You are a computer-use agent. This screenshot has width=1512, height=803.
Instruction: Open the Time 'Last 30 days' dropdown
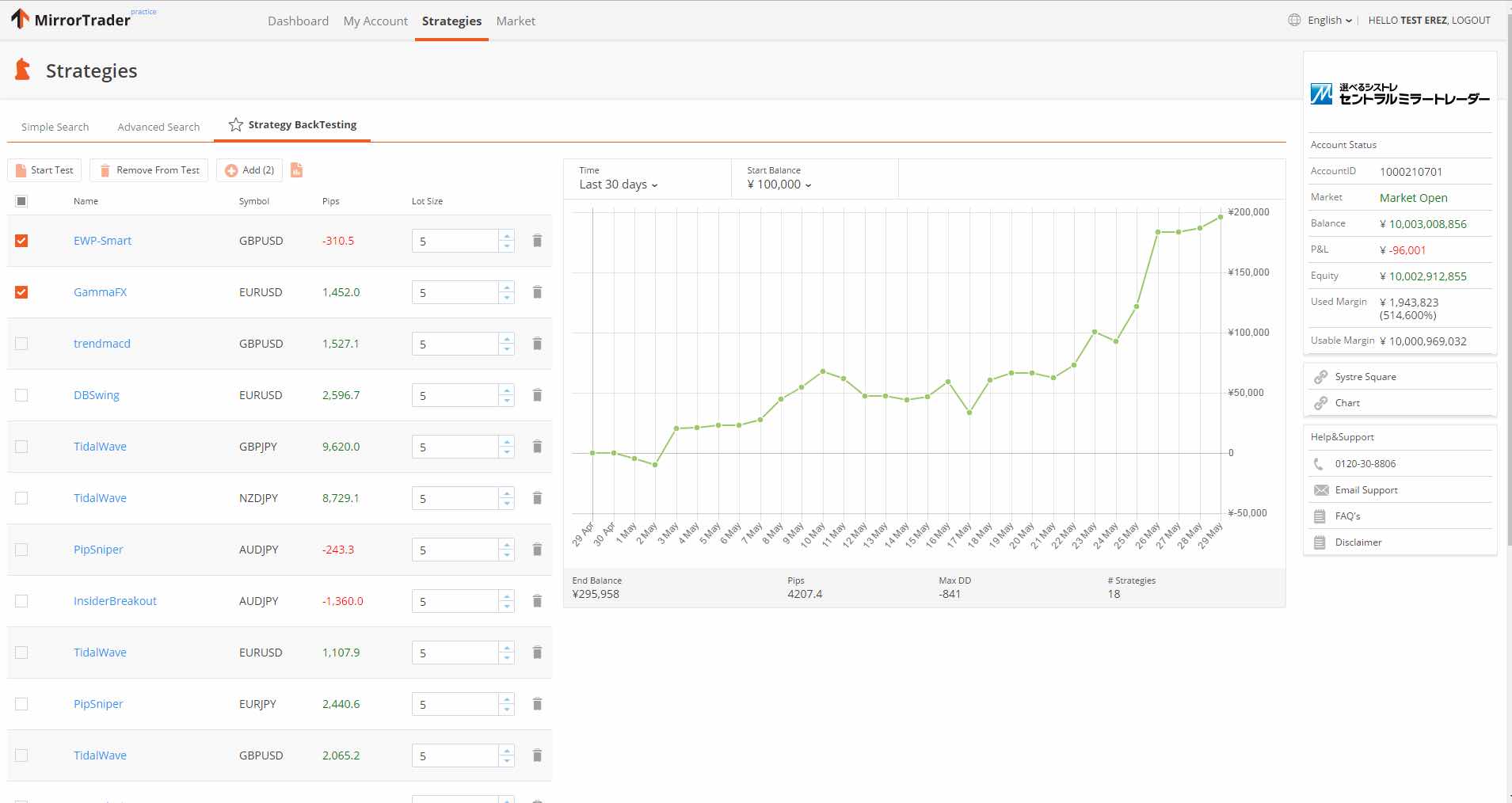(619, 185)
